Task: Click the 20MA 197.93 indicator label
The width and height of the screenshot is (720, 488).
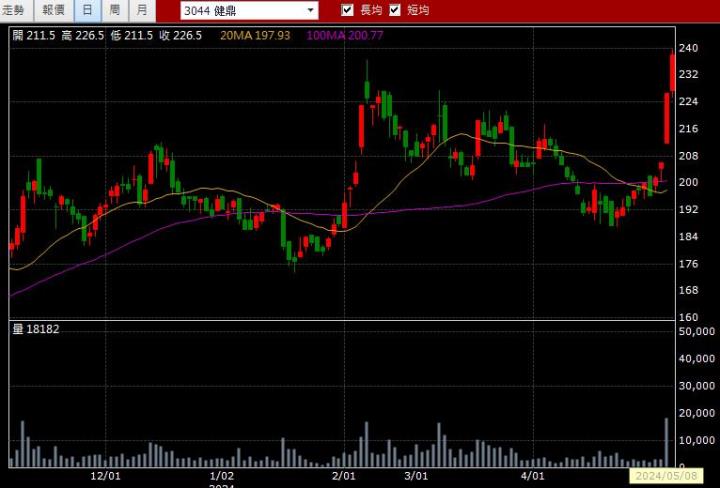Action: click(x=255, y=35)
